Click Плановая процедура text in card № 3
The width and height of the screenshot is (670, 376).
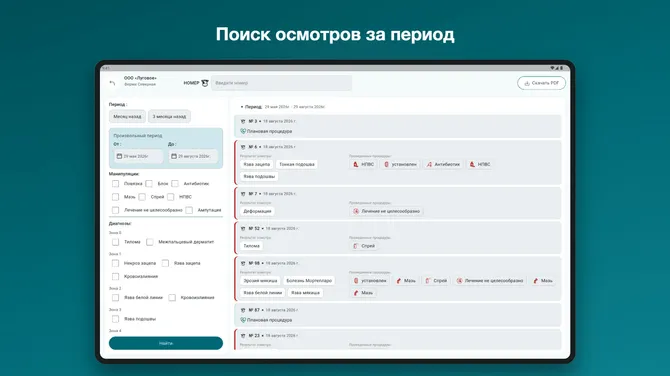point(270,131)
